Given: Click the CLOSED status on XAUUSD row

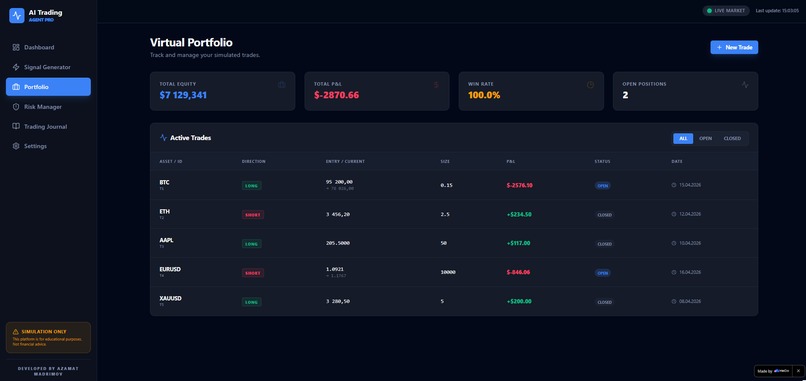Looking at the screenshot, I should click(x=604, y=302).
